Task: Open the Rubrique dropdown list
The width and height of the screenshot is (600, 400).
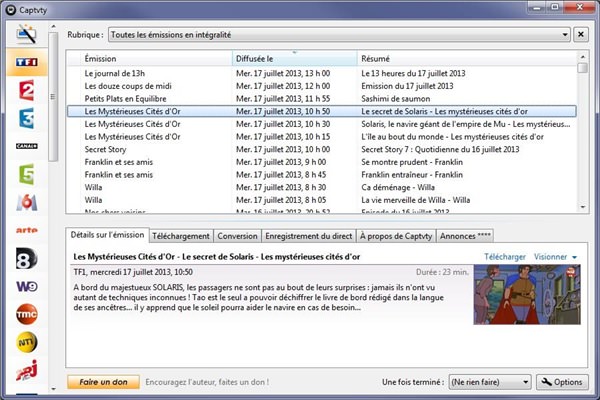Action: 339,35
